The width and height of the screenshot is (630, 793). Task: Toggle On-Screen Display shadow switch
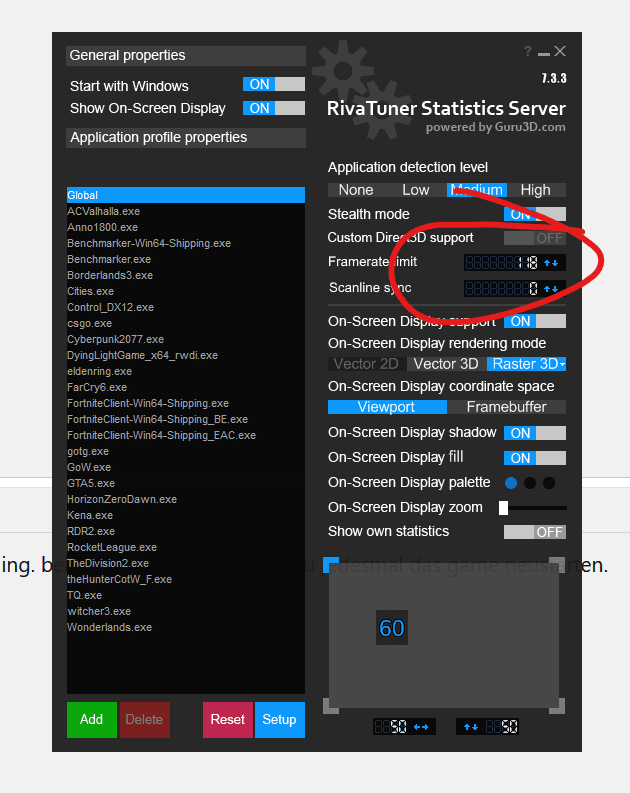click(x=535, y=433)
